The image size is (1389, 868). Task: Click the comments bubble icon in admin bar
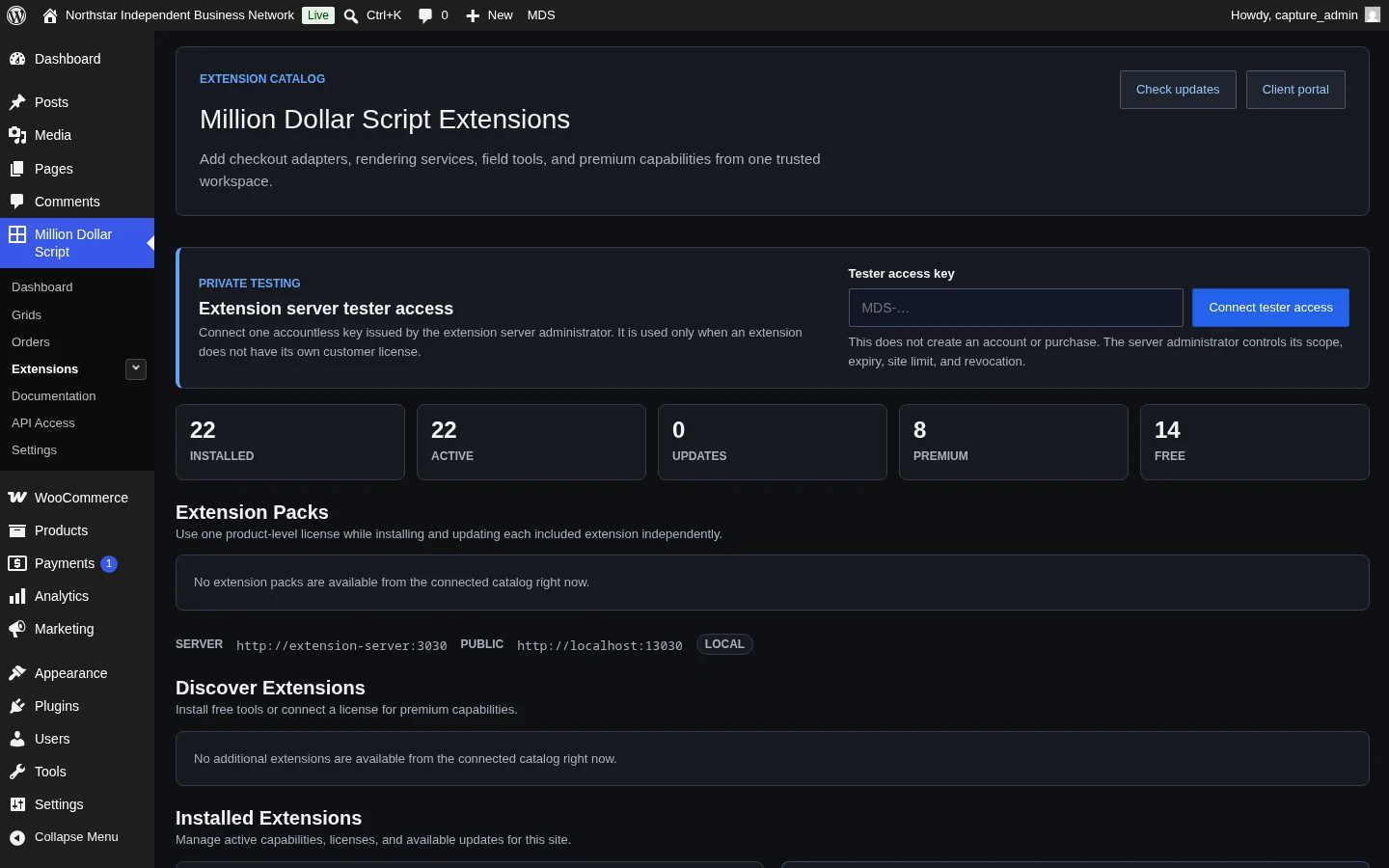[425, 15]
